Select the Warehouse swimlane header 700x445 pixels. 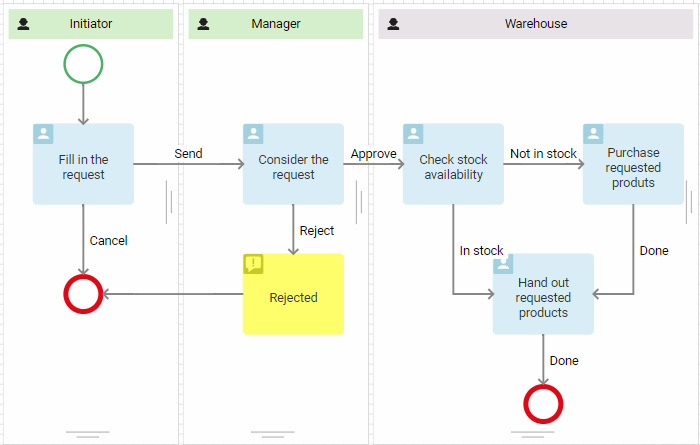536,24
